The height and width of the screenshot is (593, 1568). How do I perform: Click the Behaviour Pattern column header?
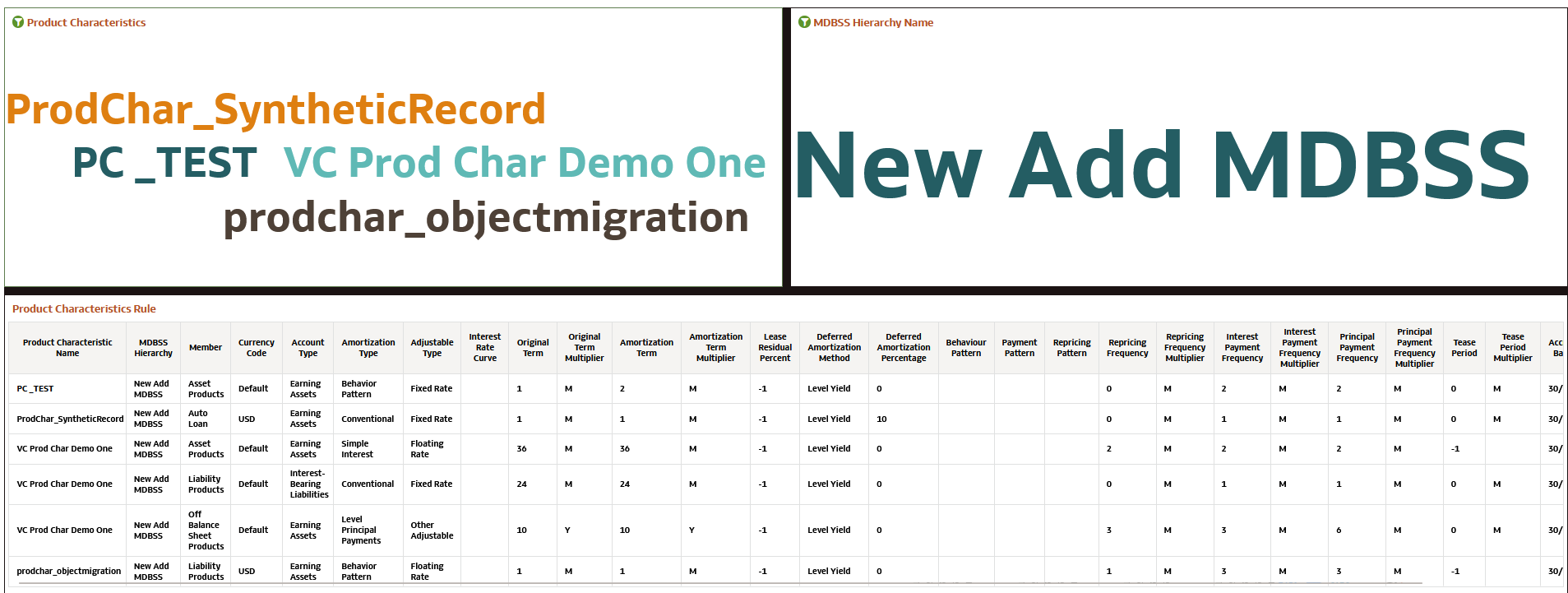[x=966, y=348]
